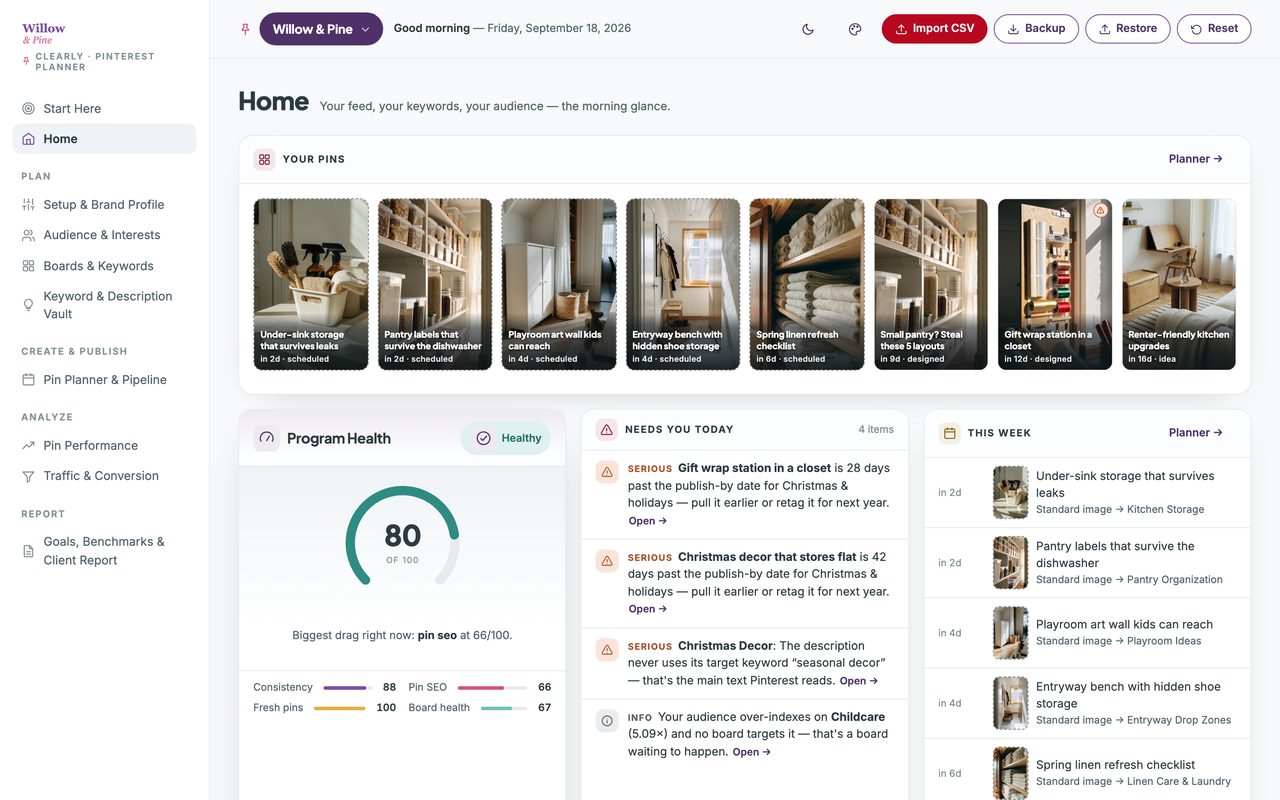Go to Pin Performance
1280x800 pixels.
click(104, 445)
